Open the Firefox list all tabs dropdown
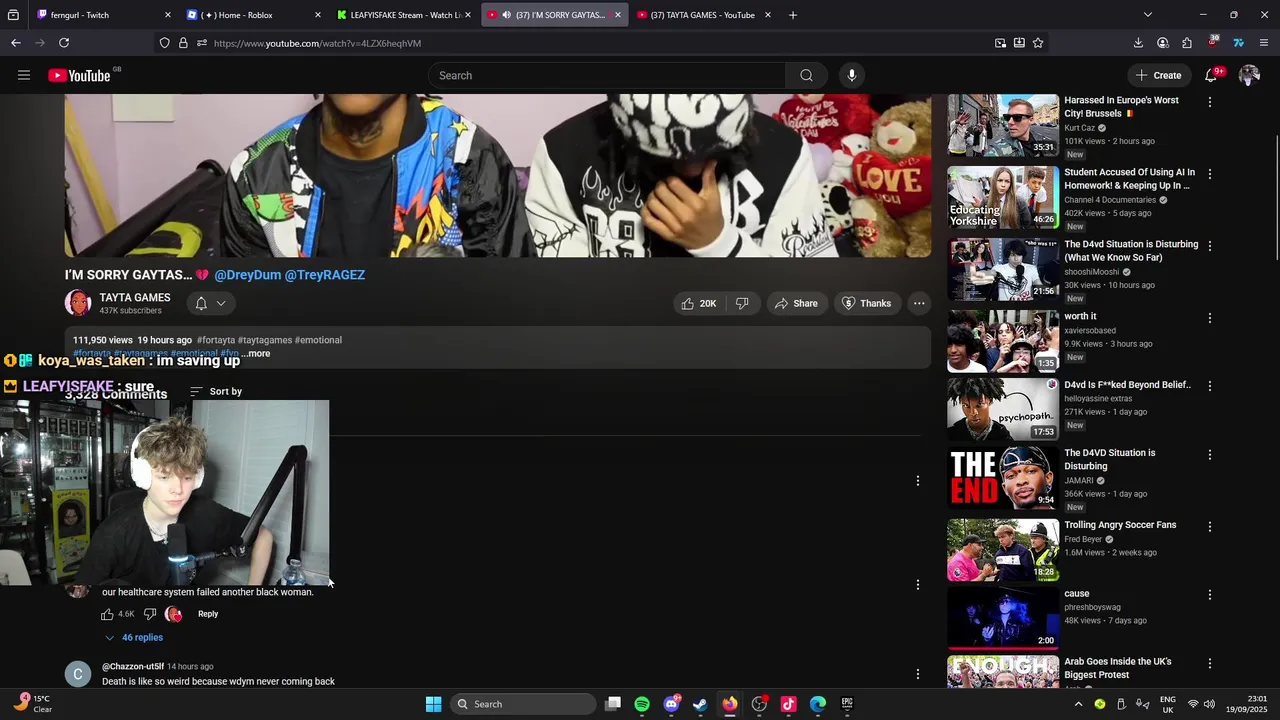1280x720 pixels. [x=1148, y=15]
